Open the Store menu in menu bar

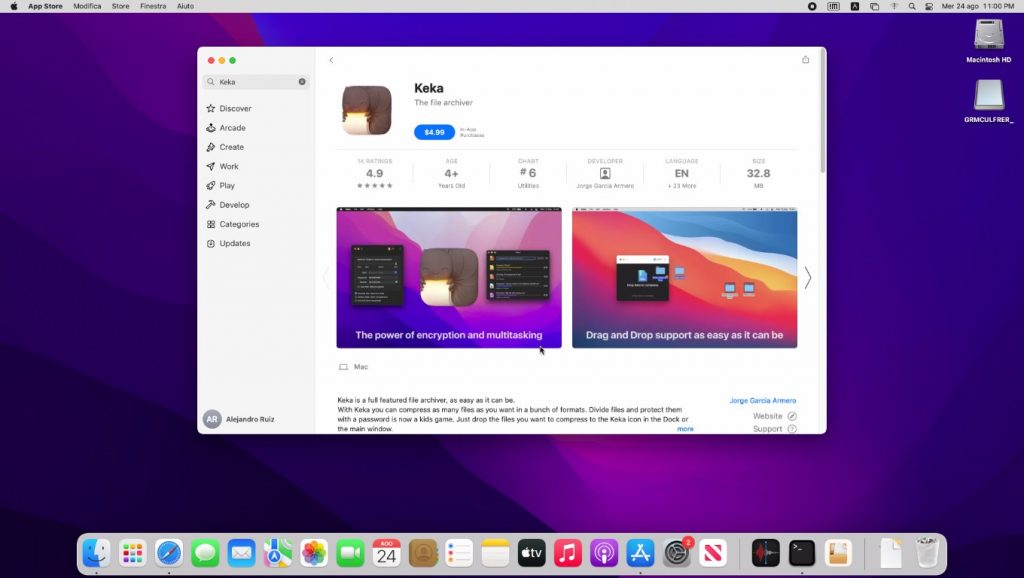coord(120,6)
